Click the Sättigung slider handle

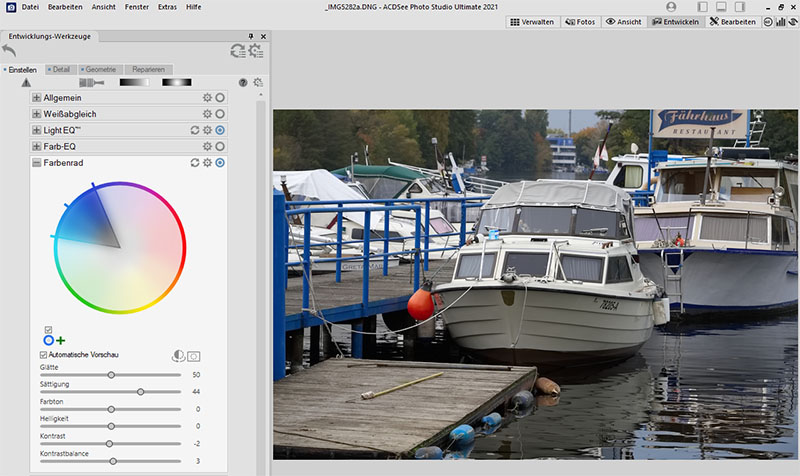(x=140, y=392)
